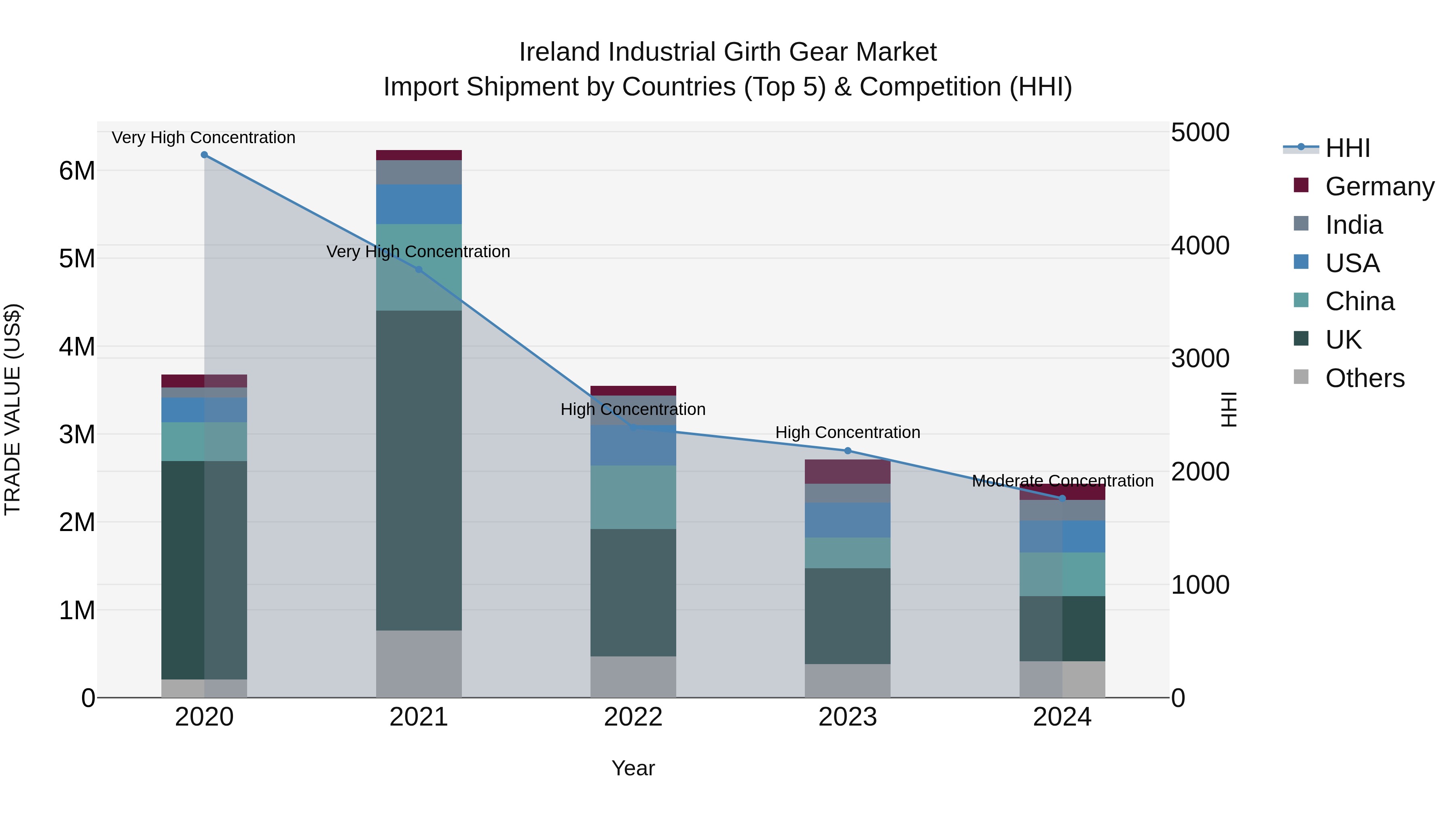
Task: Toggle the HHI legend entry
Action: point(1327,148)
